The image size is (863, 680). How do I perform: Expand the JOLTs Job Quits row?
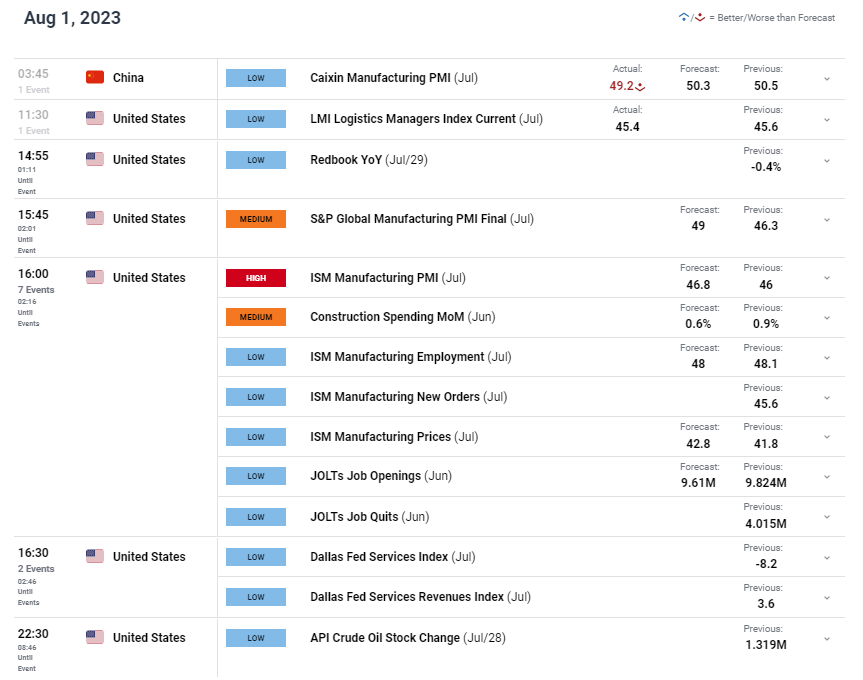point(827,517)
